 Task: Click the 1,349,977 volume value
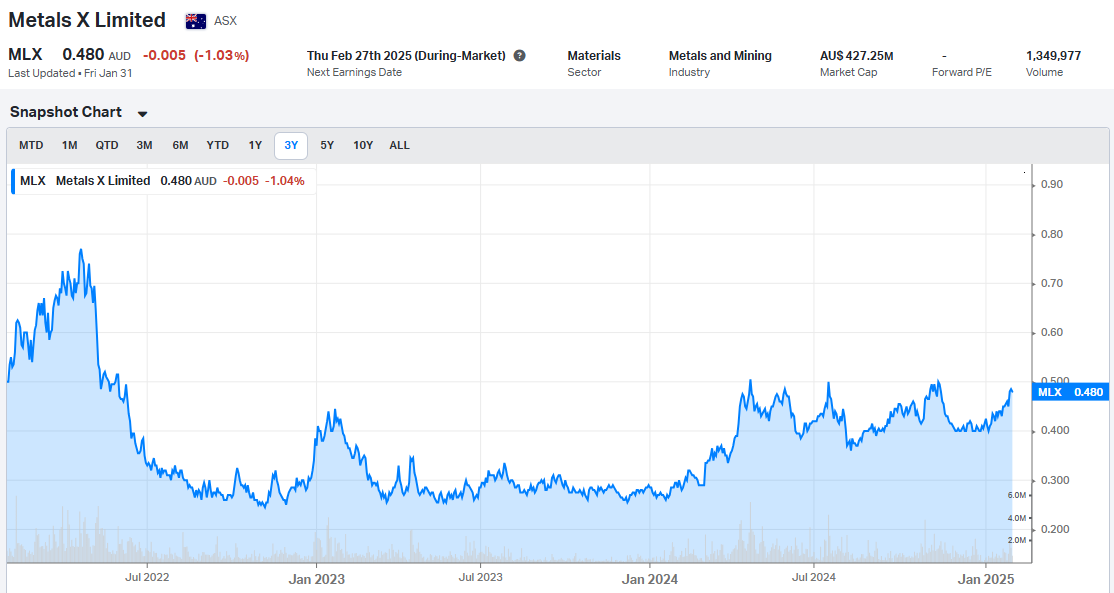[x=1054, y=55]
